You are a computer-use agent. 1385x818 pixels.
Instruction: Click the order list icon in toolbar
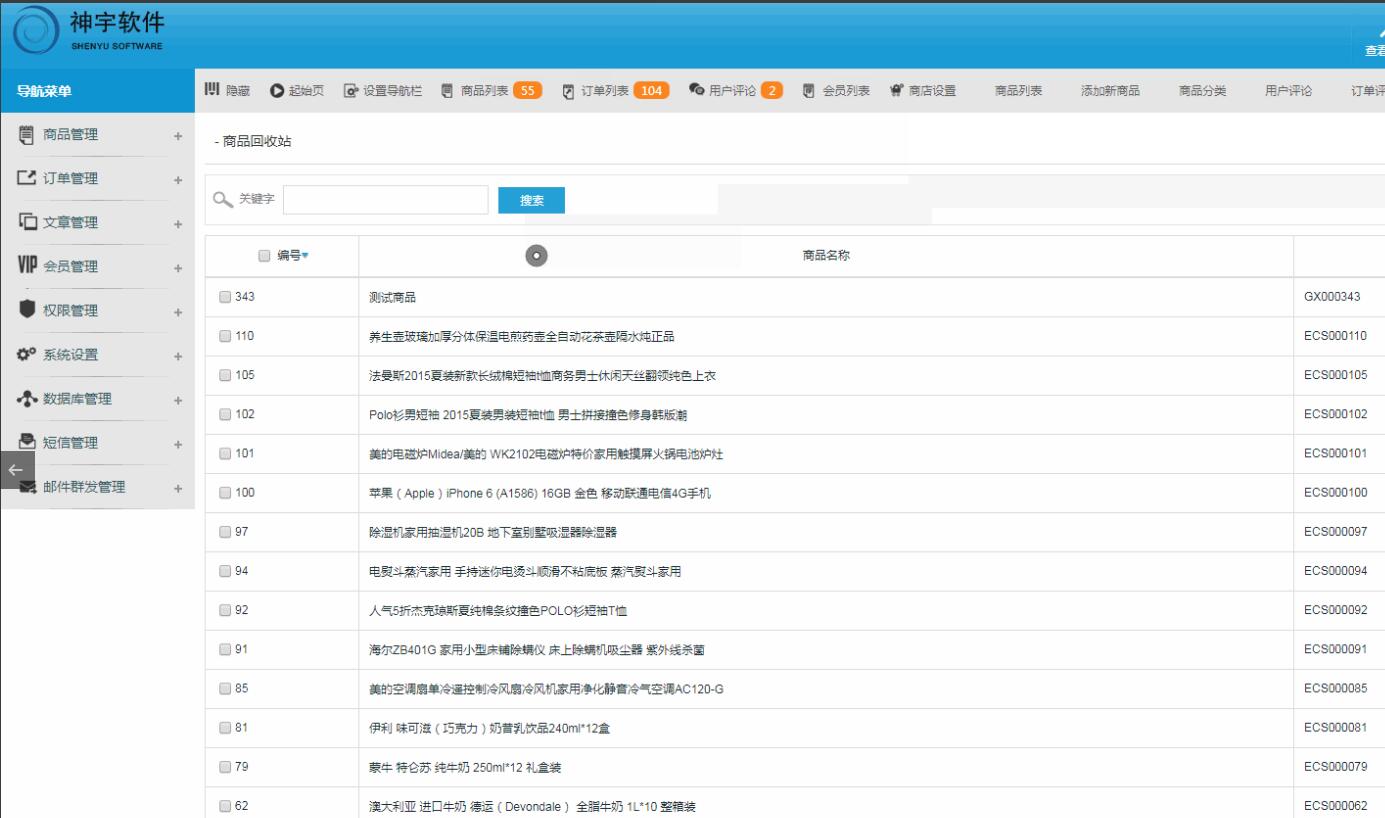568,91
